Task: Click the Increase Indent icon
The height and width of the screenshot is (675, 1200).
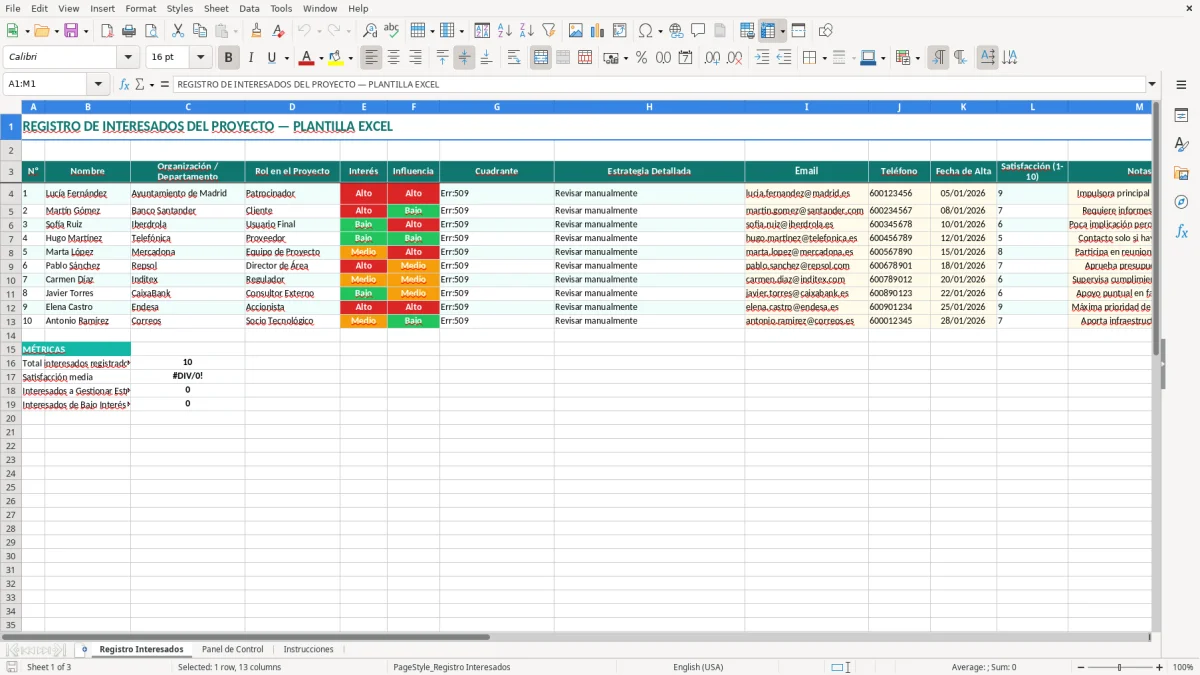Action: [762, 58]
